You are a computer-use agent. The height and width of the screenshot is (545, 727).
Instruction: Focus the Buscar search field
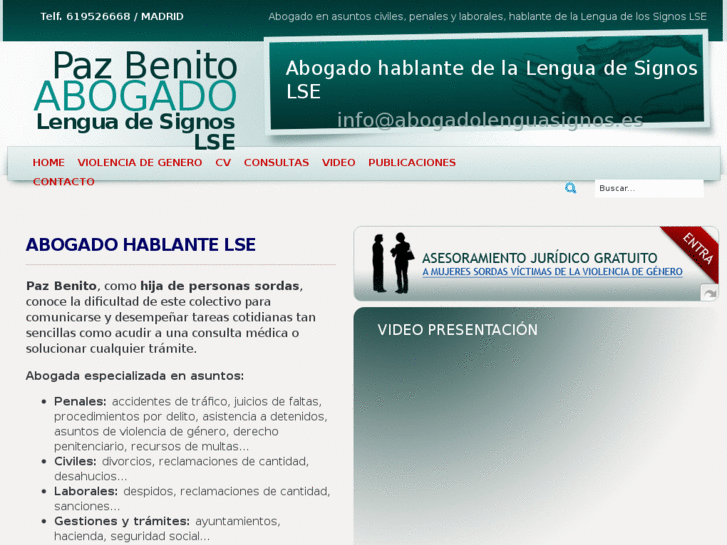click(649, 188)
